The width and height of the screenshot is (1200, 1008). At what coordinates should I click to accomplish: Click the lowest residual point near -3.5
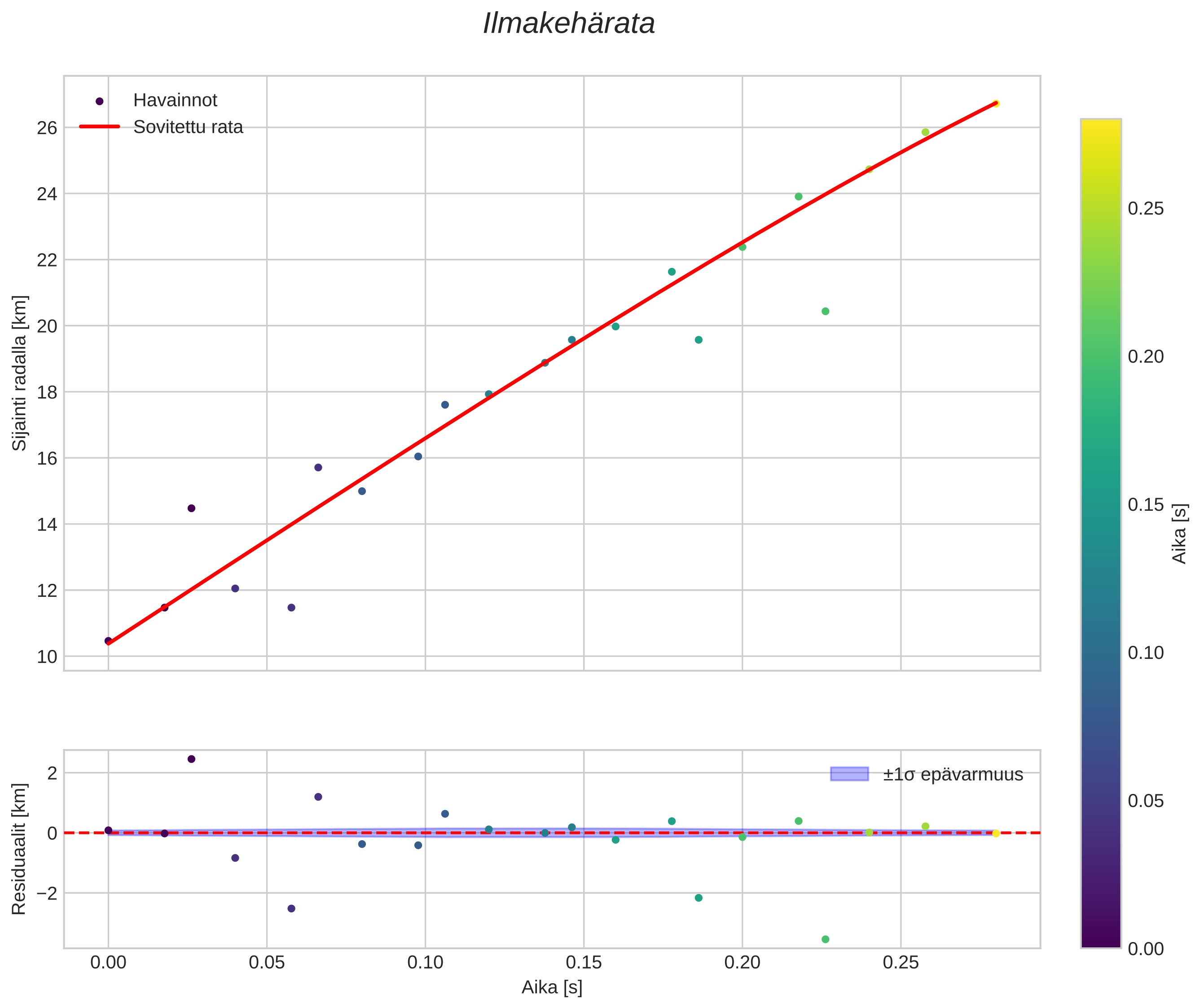[x=825, y=939]
